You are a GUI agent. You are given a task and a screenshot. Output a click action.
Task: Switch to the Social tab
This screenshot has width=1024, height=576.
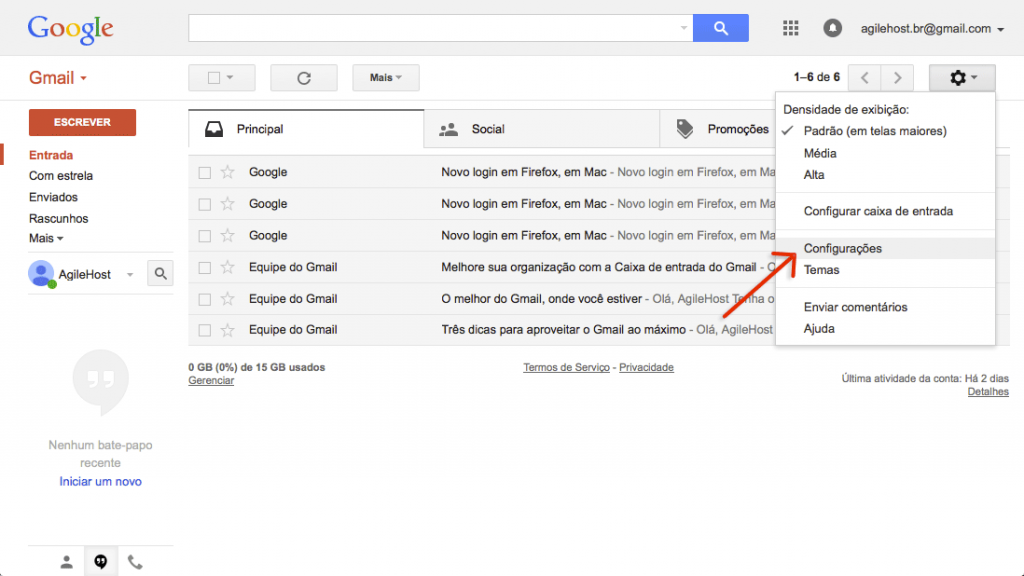coord(541,129)
